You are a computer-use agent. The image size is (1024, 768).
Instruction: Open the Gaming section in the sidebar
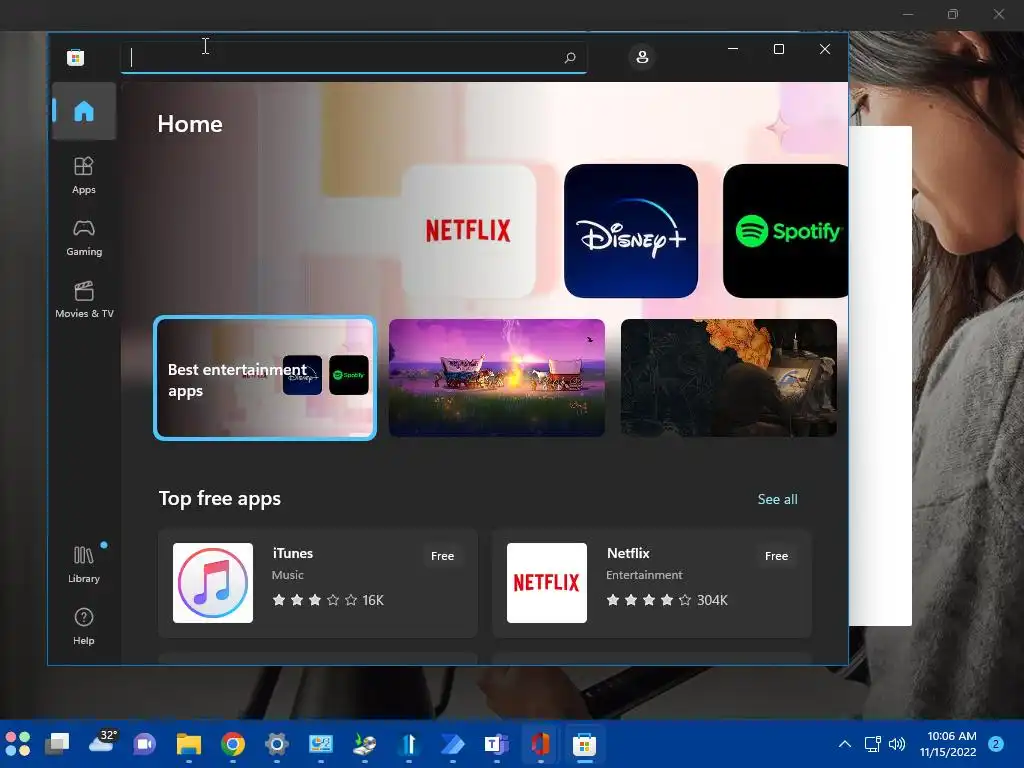[84, 238]
